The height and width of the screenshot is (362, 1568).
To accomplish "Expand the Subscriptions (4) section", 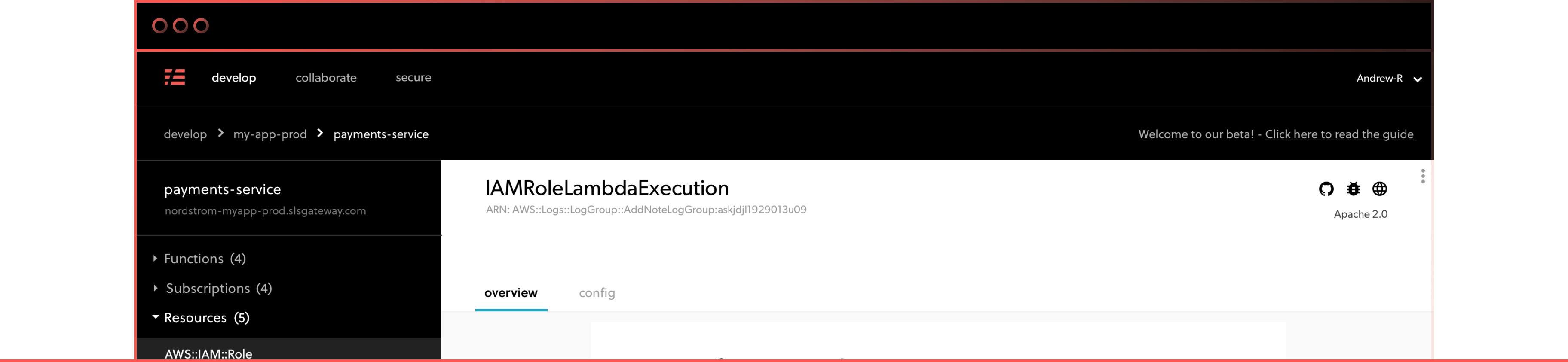I will click(213, 289).
